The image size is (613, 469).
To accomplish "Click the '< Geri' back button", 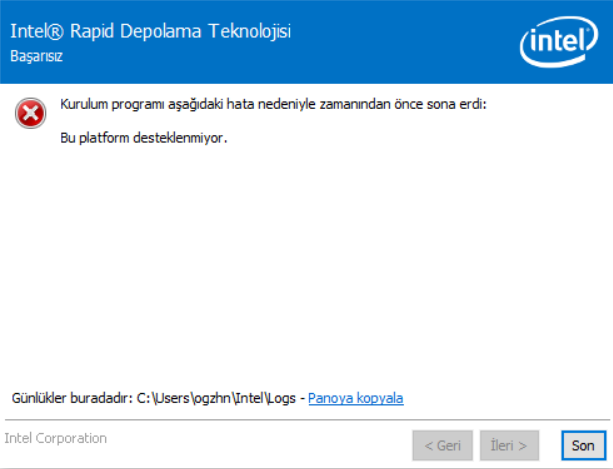I will click(x=442, y=445).
